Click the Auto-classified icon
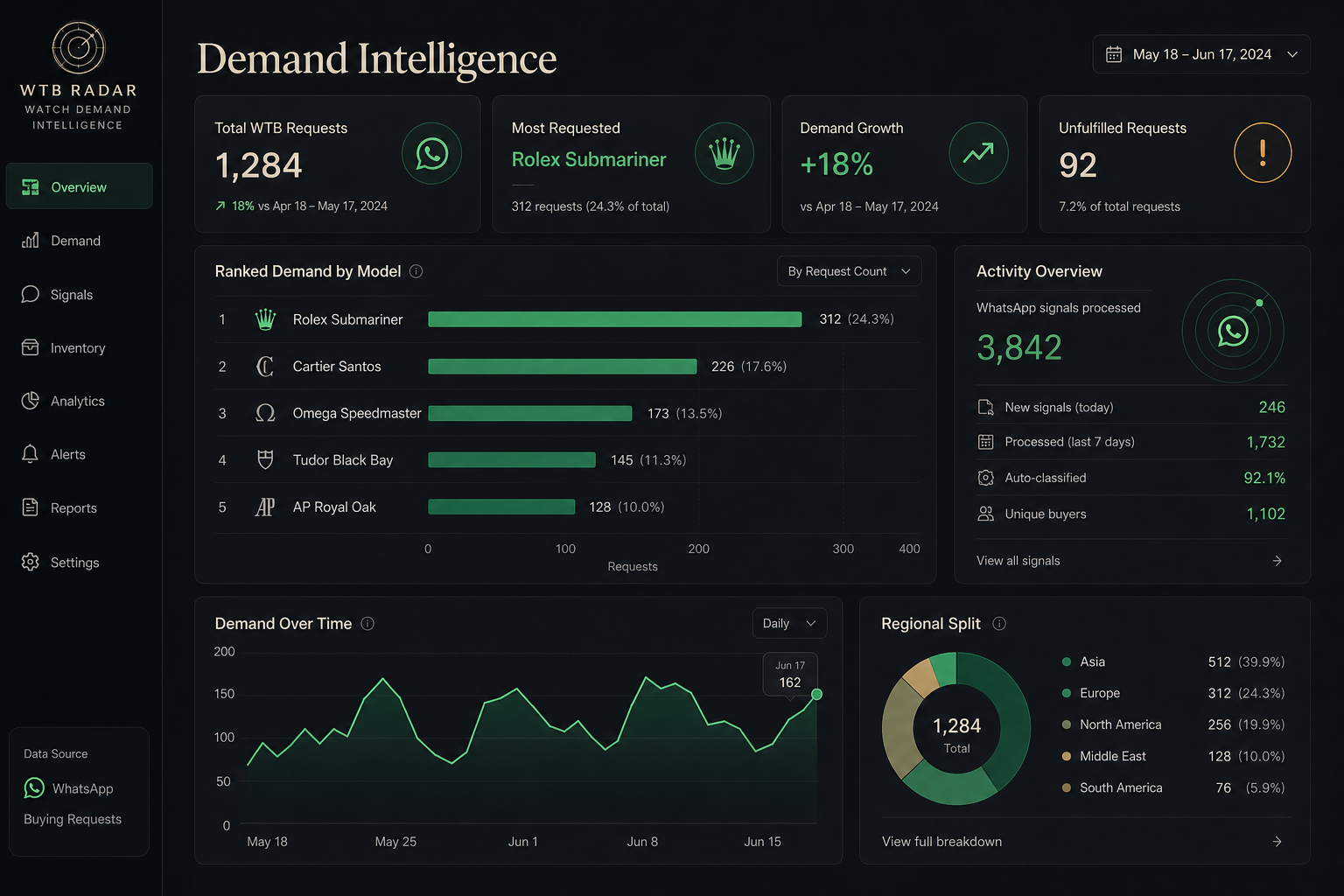The image size is (1344, 896). pyautogui.click(x=985, y=478)
